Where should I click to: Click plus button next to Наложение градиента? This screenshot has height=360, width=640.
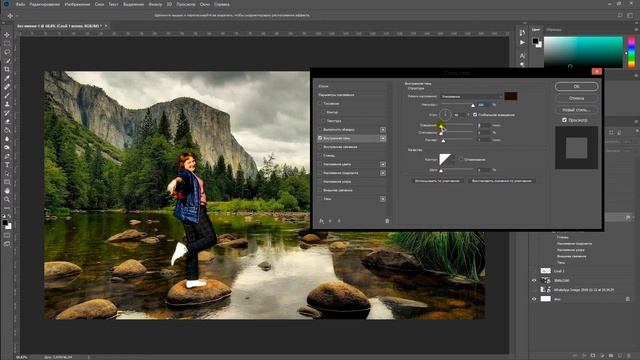click(x=383, y=173)
